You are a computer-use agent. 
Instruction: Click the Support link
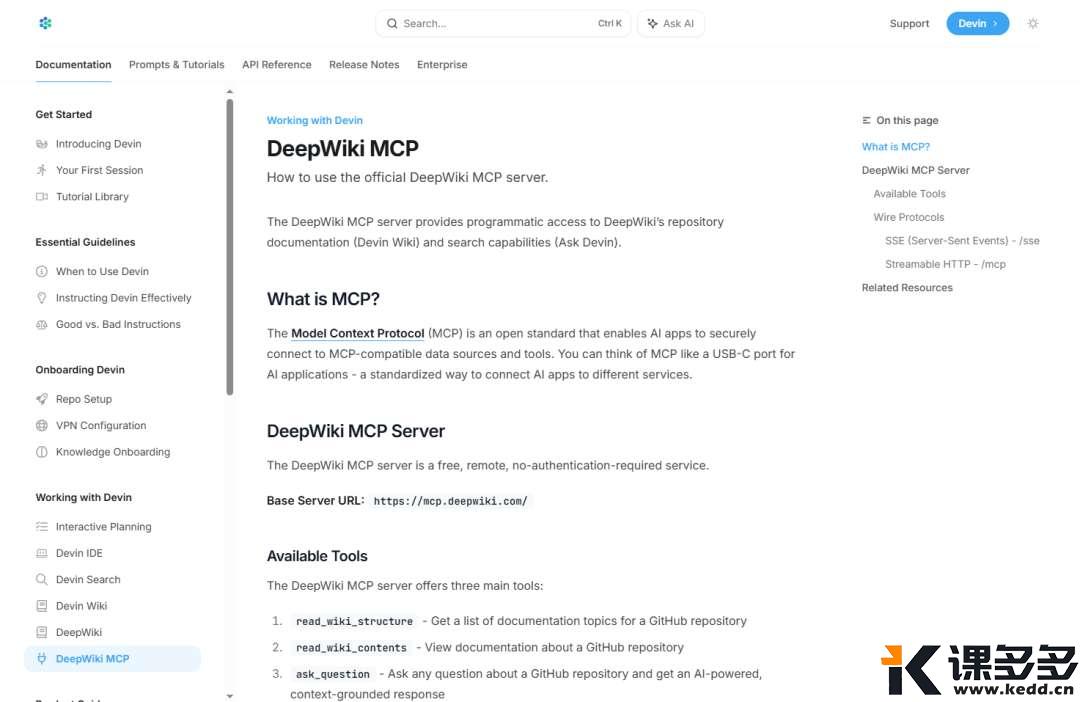(909, 23)
